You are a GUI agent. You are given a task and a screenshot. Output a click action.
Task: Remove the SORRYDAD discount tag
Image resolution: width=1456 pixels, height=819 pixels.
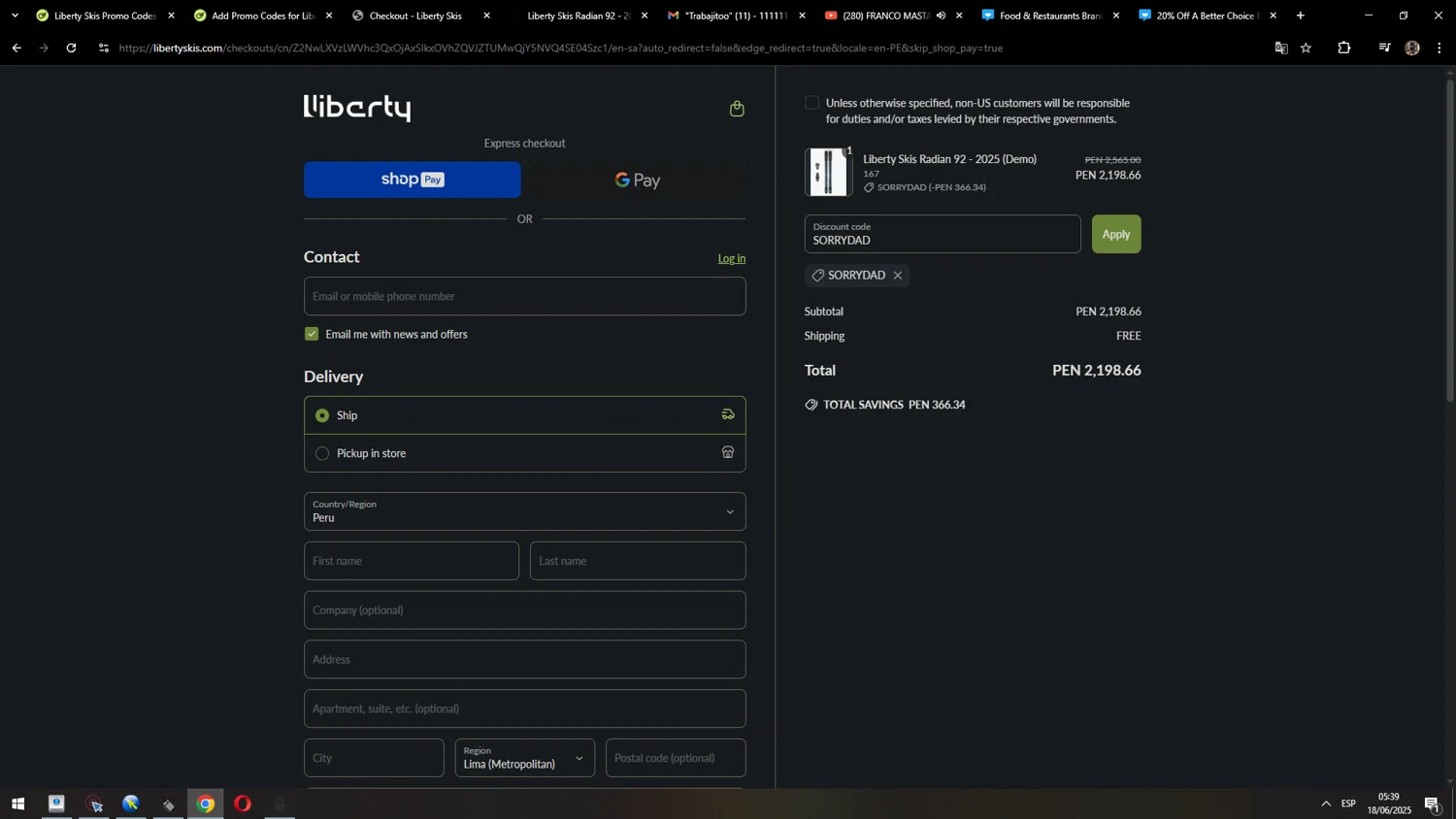[x=898, y=276]
